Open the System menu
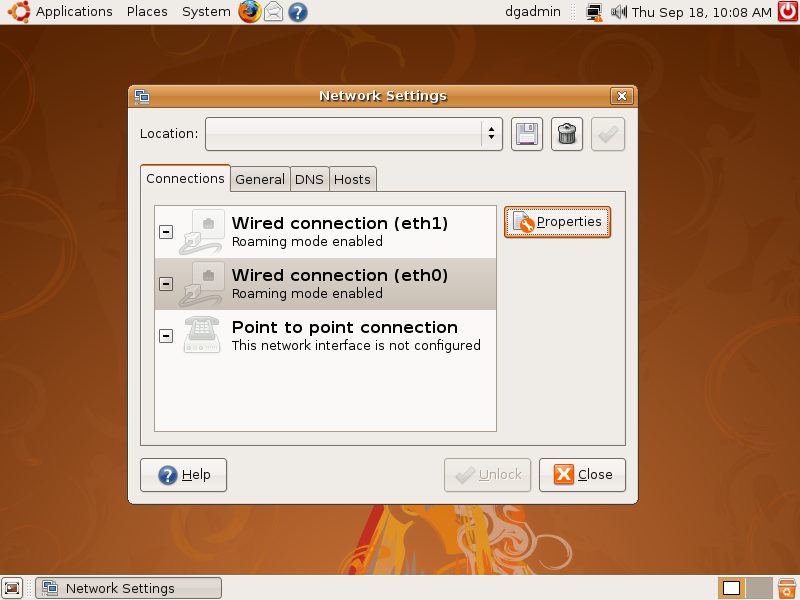 (206, 11)
